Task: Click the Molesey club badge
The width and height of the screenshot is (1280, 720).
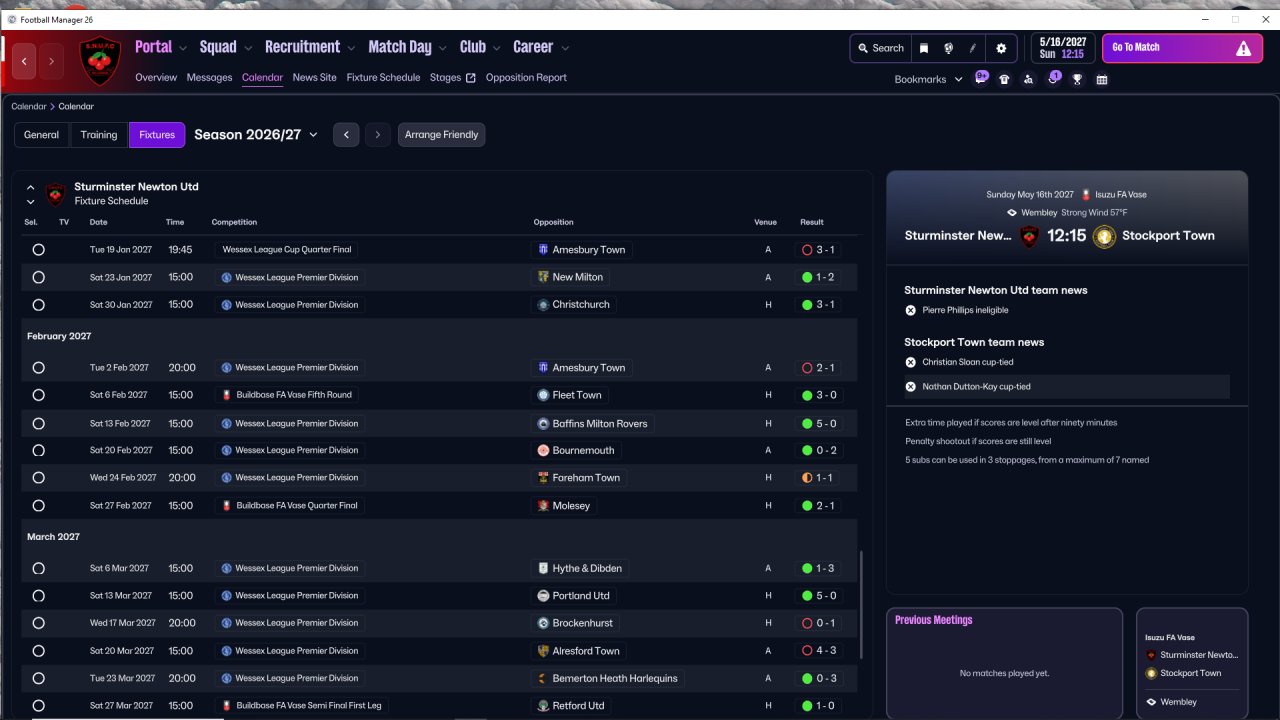Action: 543,506
